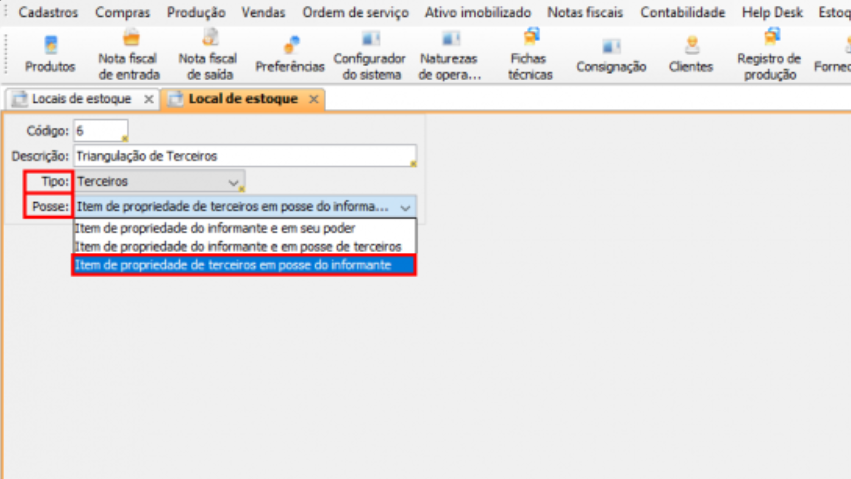Select 'Item de propriedade do informante e em seu poder'

click(215, 228)
